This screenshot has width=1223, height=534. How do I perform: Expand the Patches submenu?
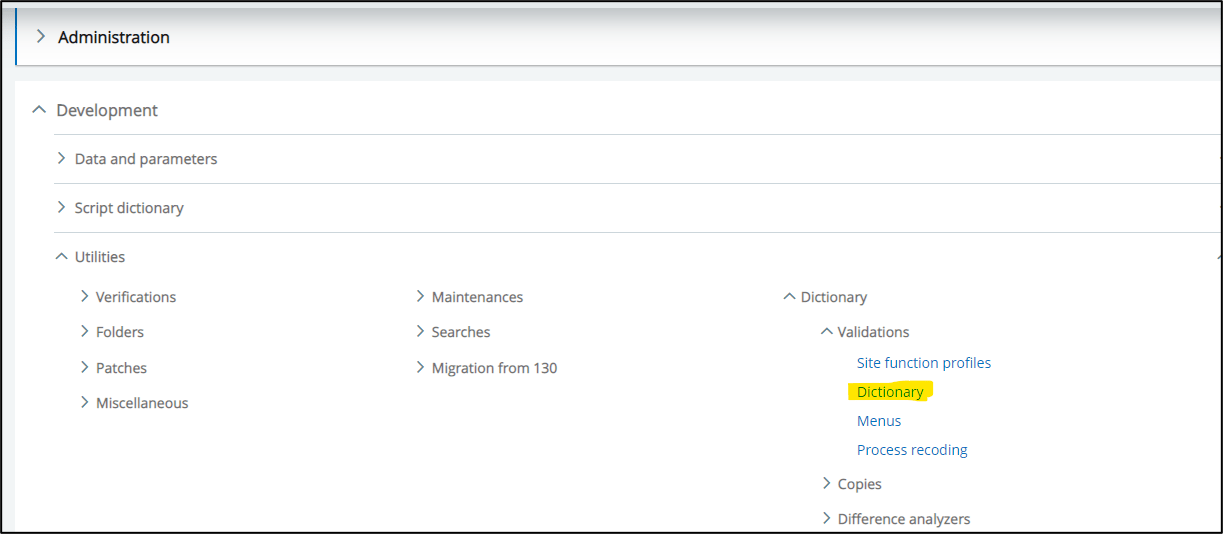point(121,368)
